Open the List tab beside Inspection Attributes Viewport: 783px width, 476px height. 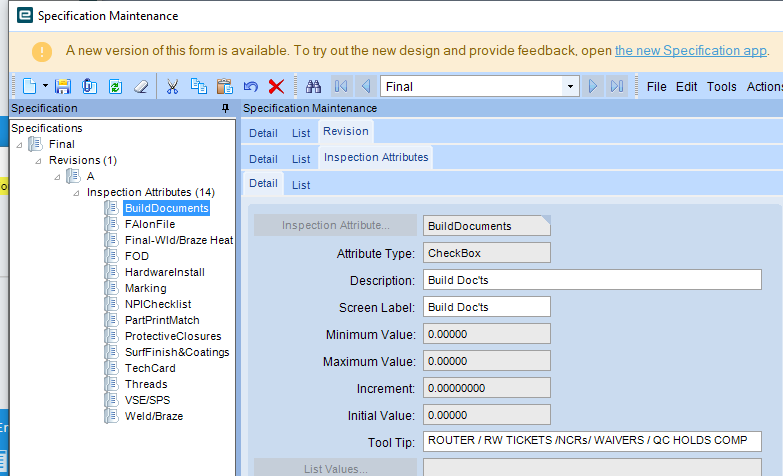[x=301, y=159]
